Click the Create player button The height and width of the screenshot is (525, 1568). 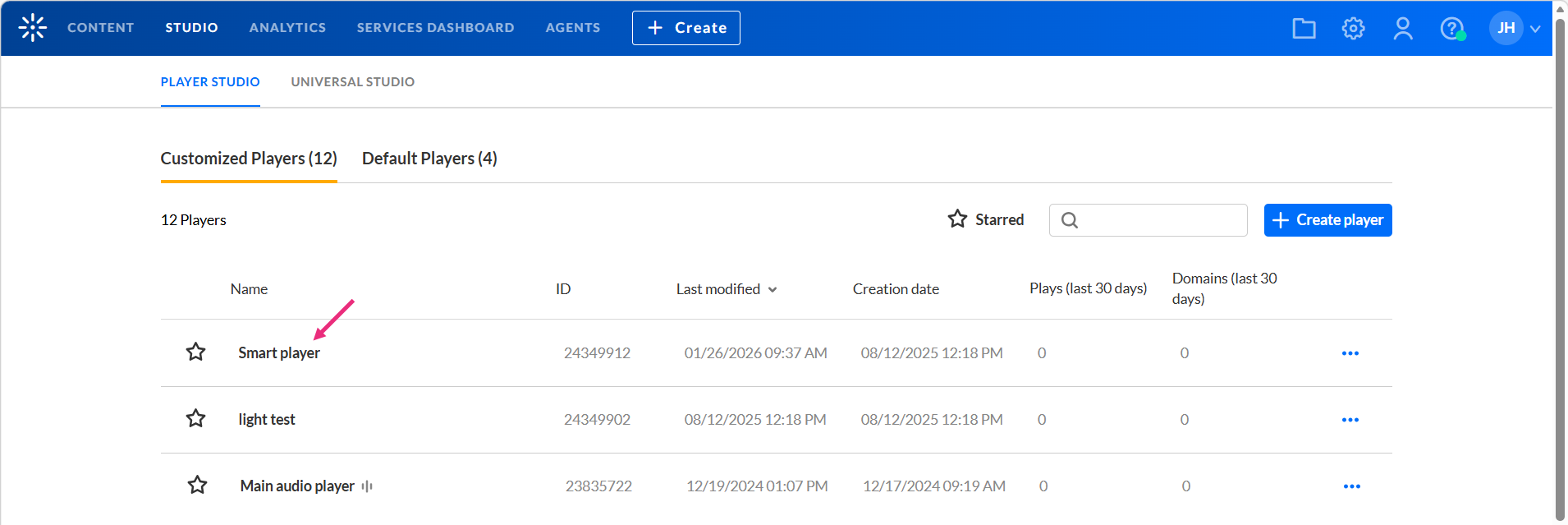coord(1327,220)
